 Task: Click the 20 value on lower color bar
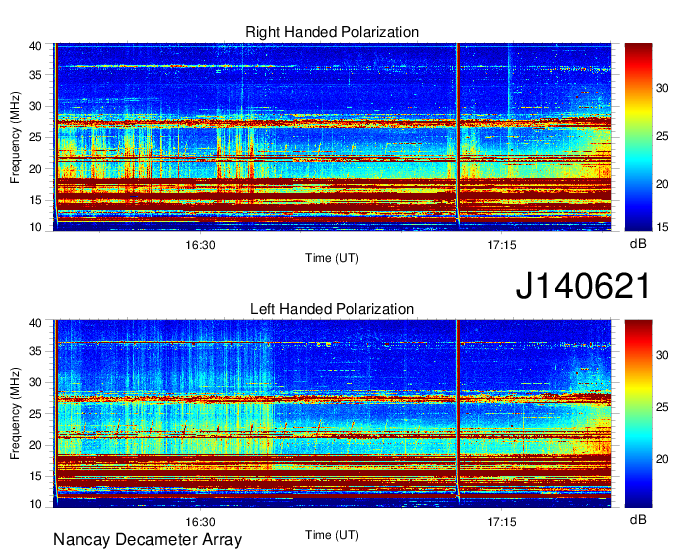click(662, 459)
